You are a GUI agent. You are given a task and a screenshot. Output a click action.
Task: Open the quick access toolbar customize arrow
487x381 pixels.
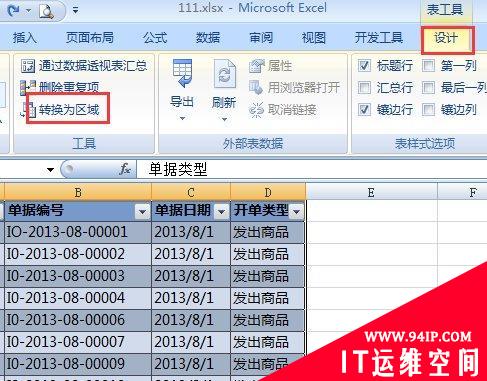(x=76, y=10)
